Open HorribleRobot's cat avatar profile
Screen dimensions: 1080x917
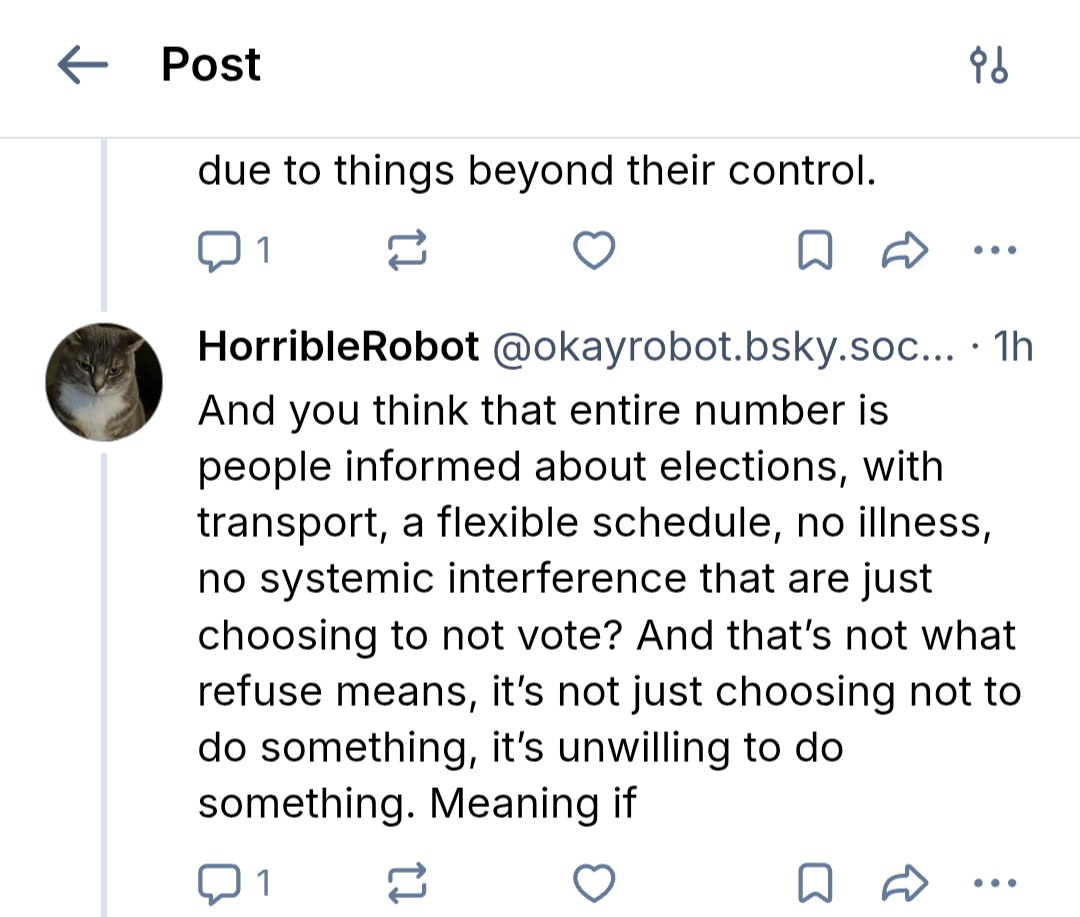(104, 382)
